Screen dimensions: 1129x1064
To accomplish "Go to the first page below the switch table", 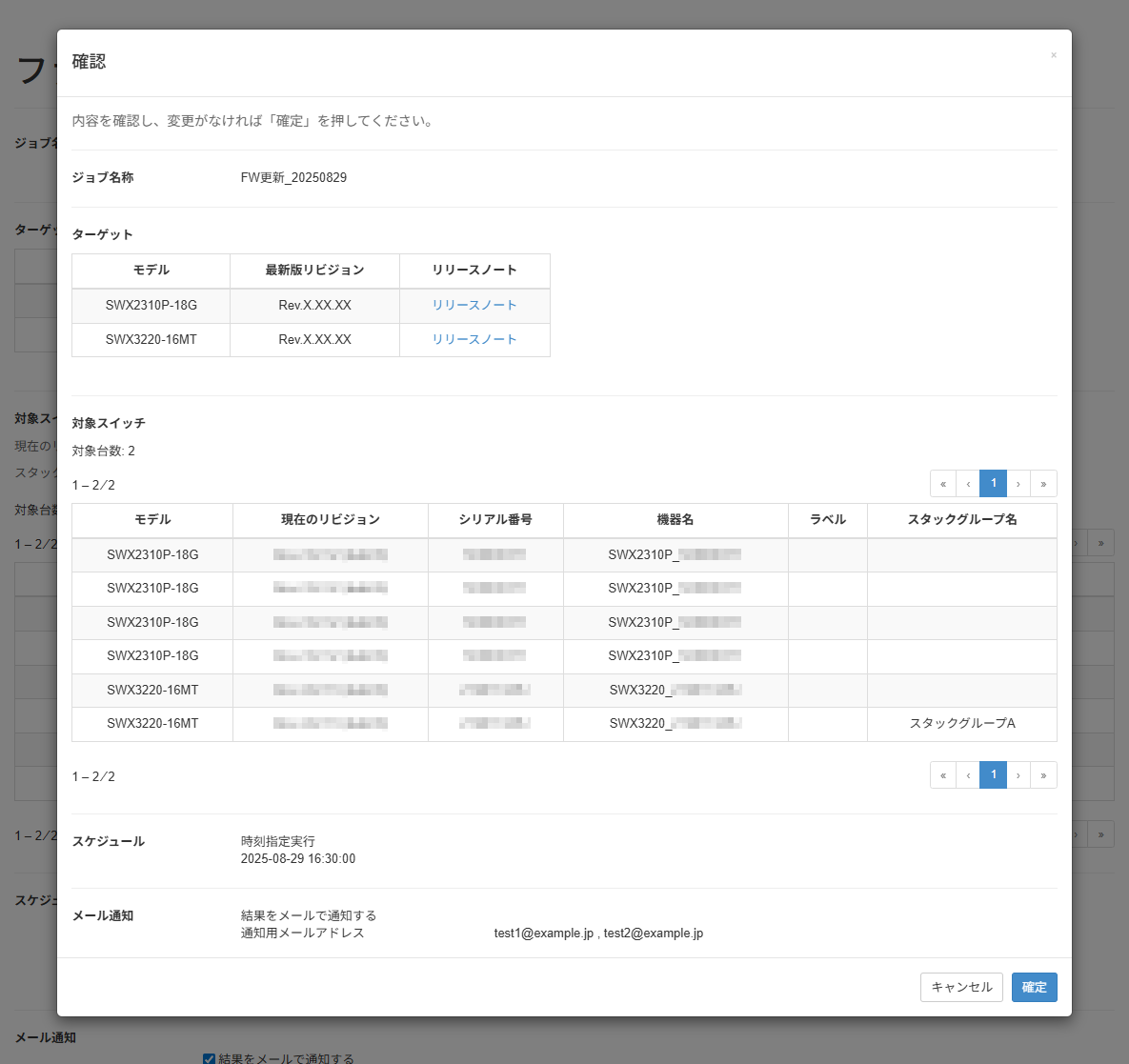I will point(942,774).
